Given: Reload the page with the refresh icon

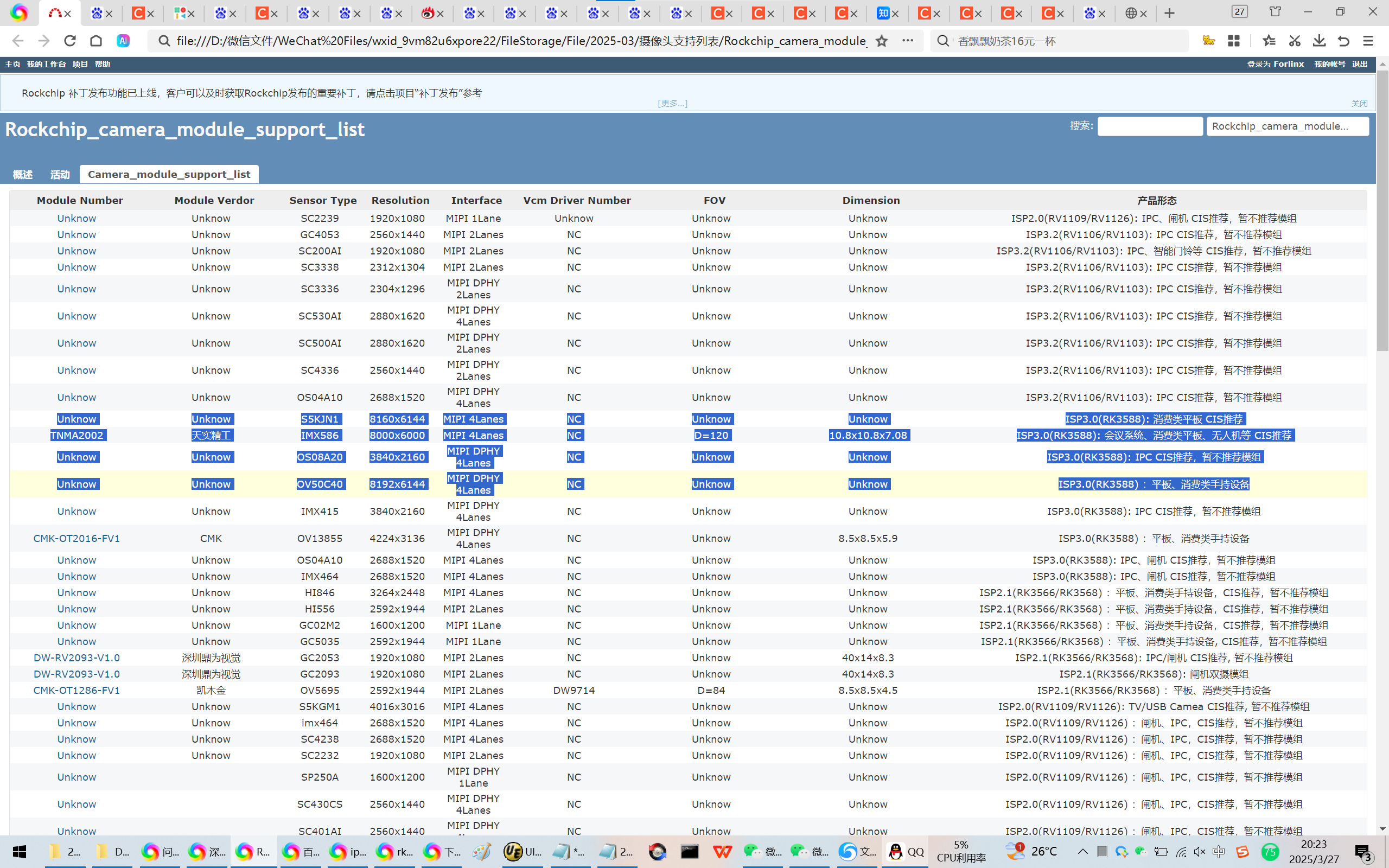Looking at the screenshot, I should click(70, 41).
